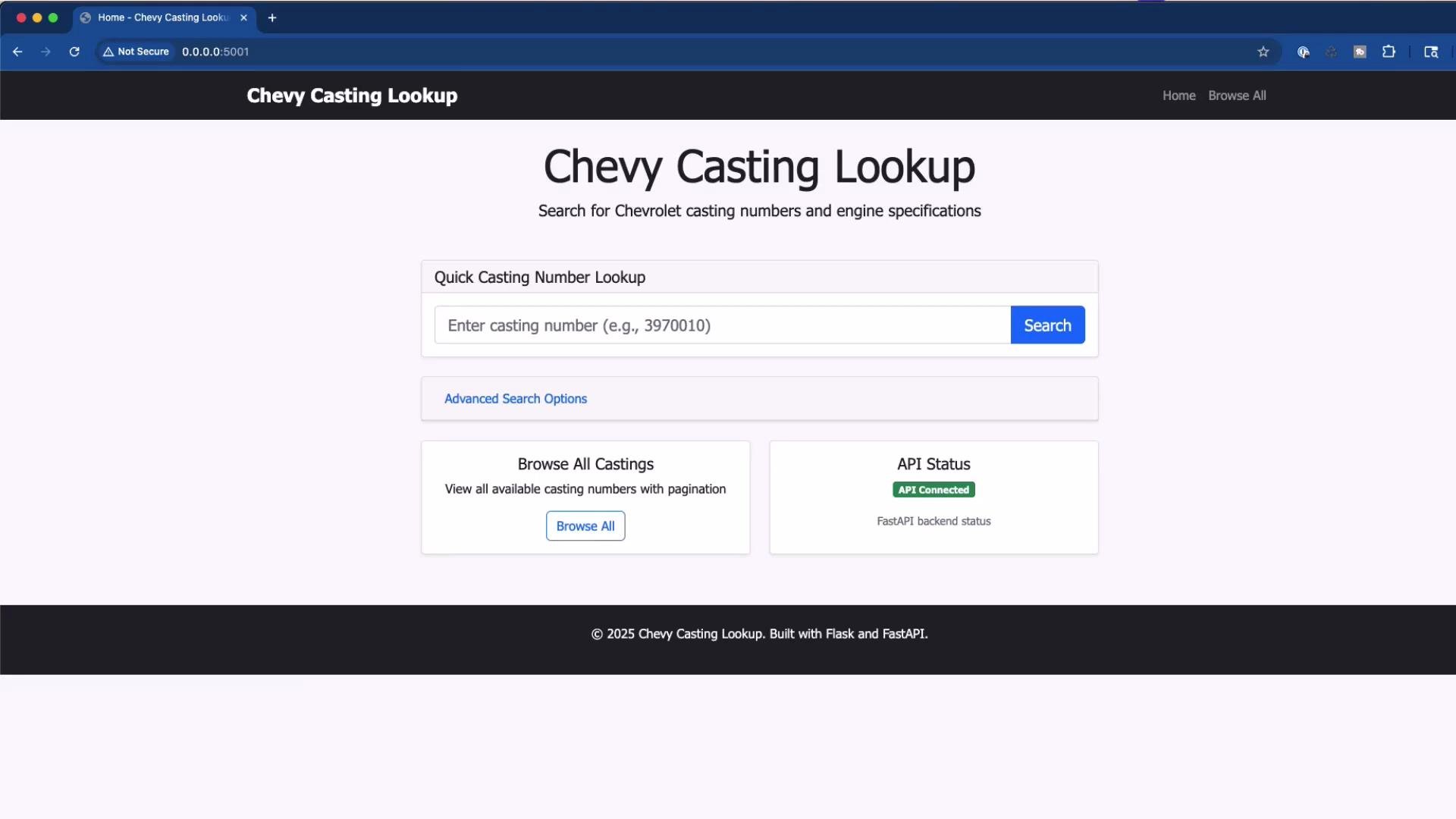Viewport: 1456px width, 819px height.
Task: Click the first extension icon after star
Action: 1303,52
